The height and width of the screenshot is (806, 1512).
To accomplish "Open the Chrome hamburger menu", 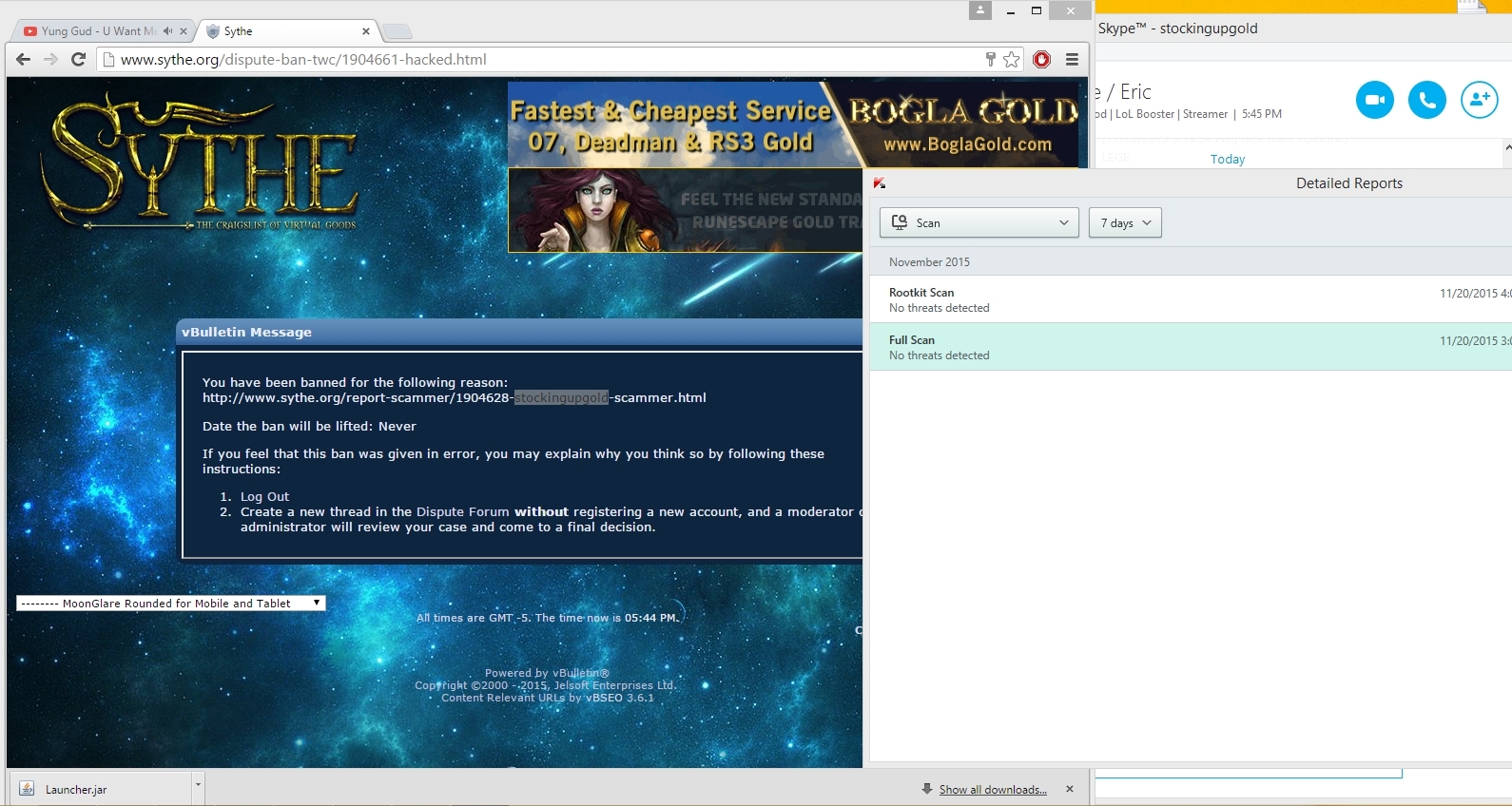I will (x=1072, y=60).
